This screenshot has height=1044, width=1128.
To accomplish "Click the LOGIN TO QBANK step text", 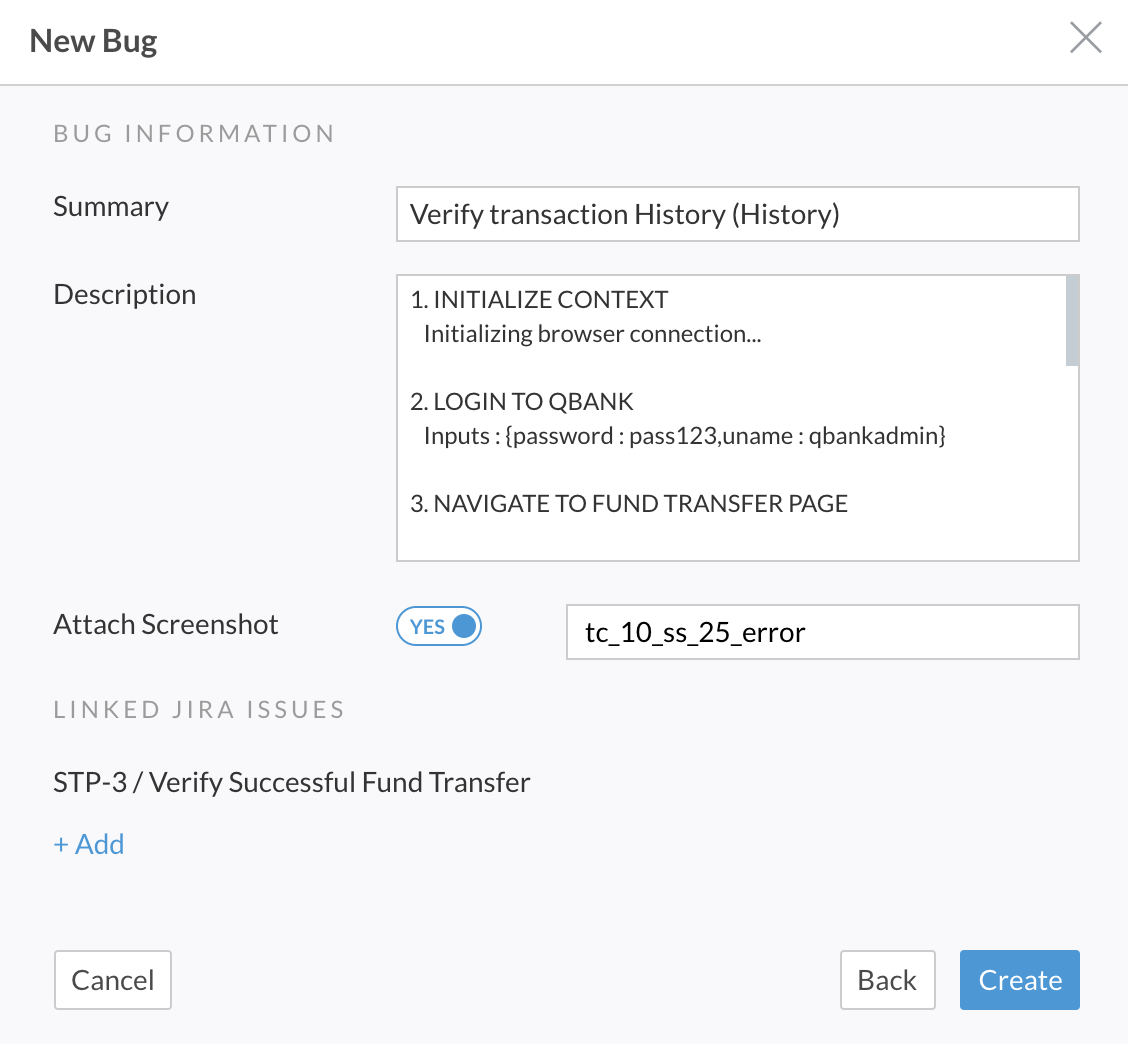I will (x=522, y=402).
